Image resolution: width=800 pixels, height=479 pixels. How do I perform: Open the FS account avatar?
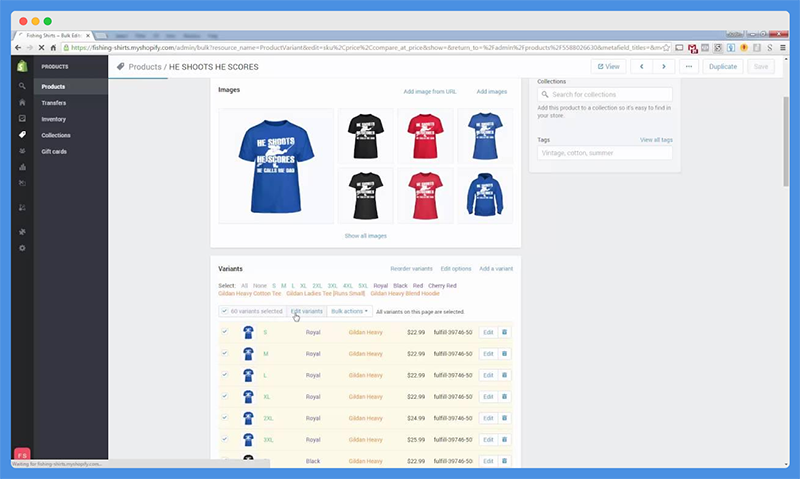(22, 454)
